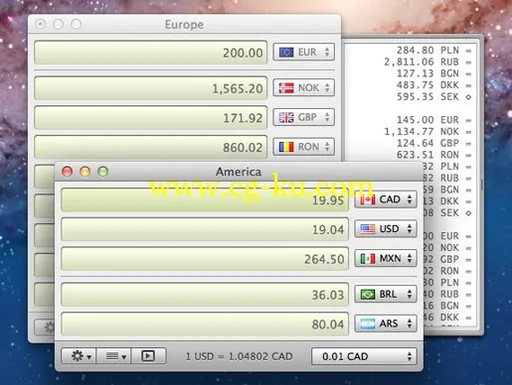
Task: Zoom the America window with green button
Action: pyautogui.click(x=103, y=171)
